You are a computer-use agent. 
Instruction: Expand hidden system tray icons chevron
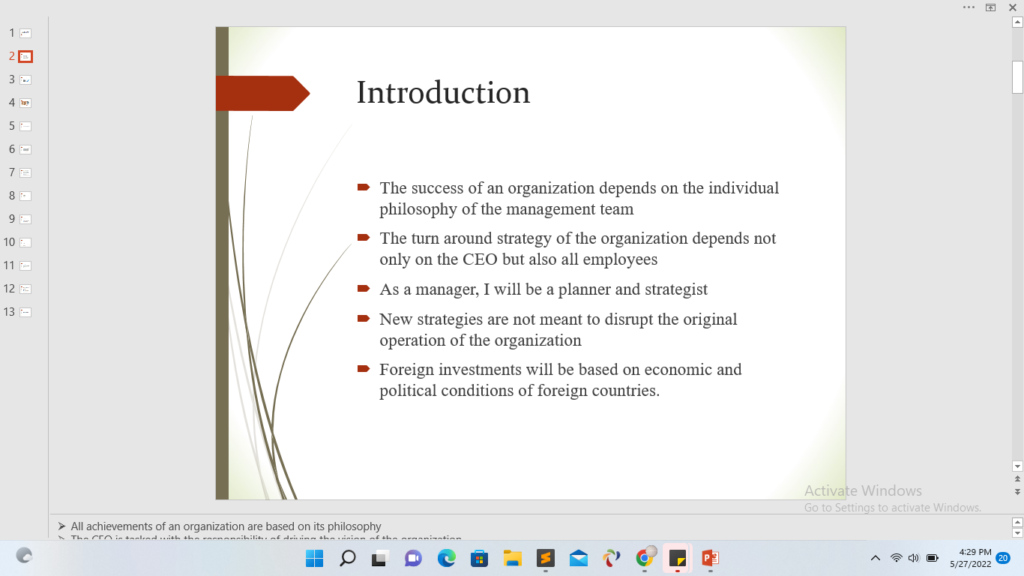click(875, 558)
